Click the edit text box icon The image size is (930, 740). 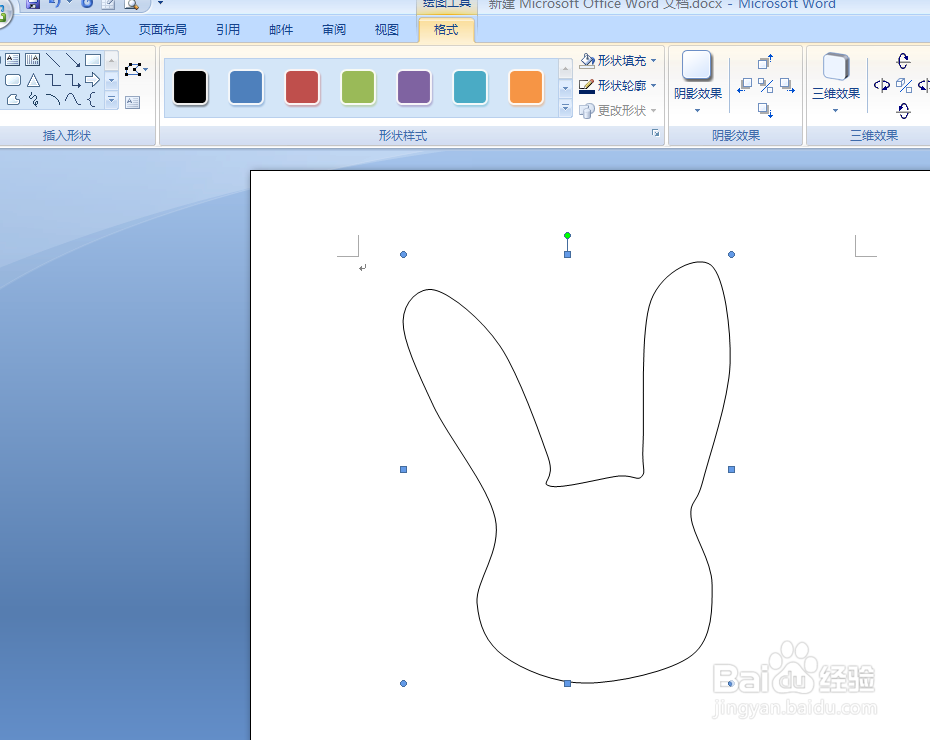pyautogui.click(x=133, y=102)
